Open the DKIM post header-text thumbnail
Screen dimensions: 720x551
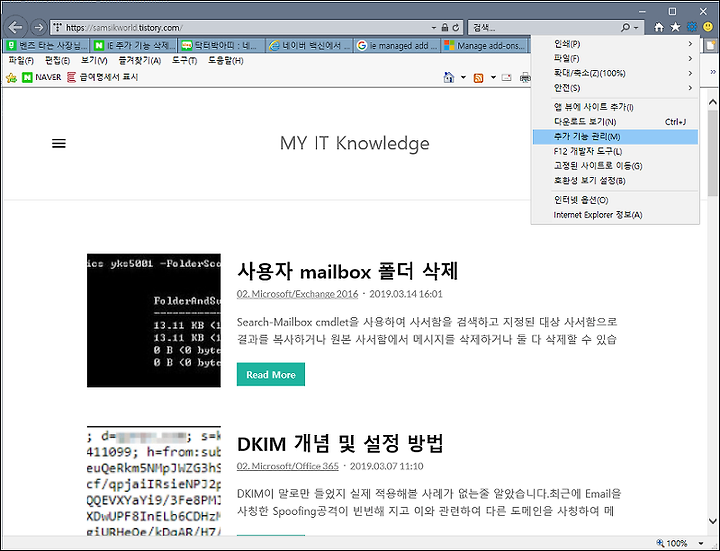pyautogui.click(x=154, y=481)
